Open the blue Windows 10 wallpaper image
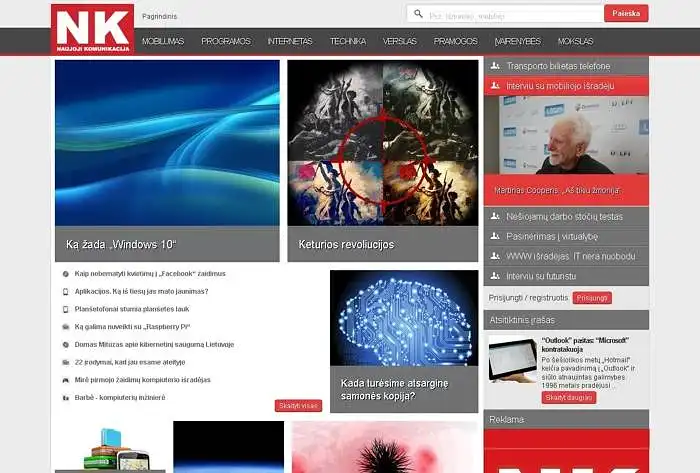This screenshot has width=700, height=473. [x=167, y=143]
